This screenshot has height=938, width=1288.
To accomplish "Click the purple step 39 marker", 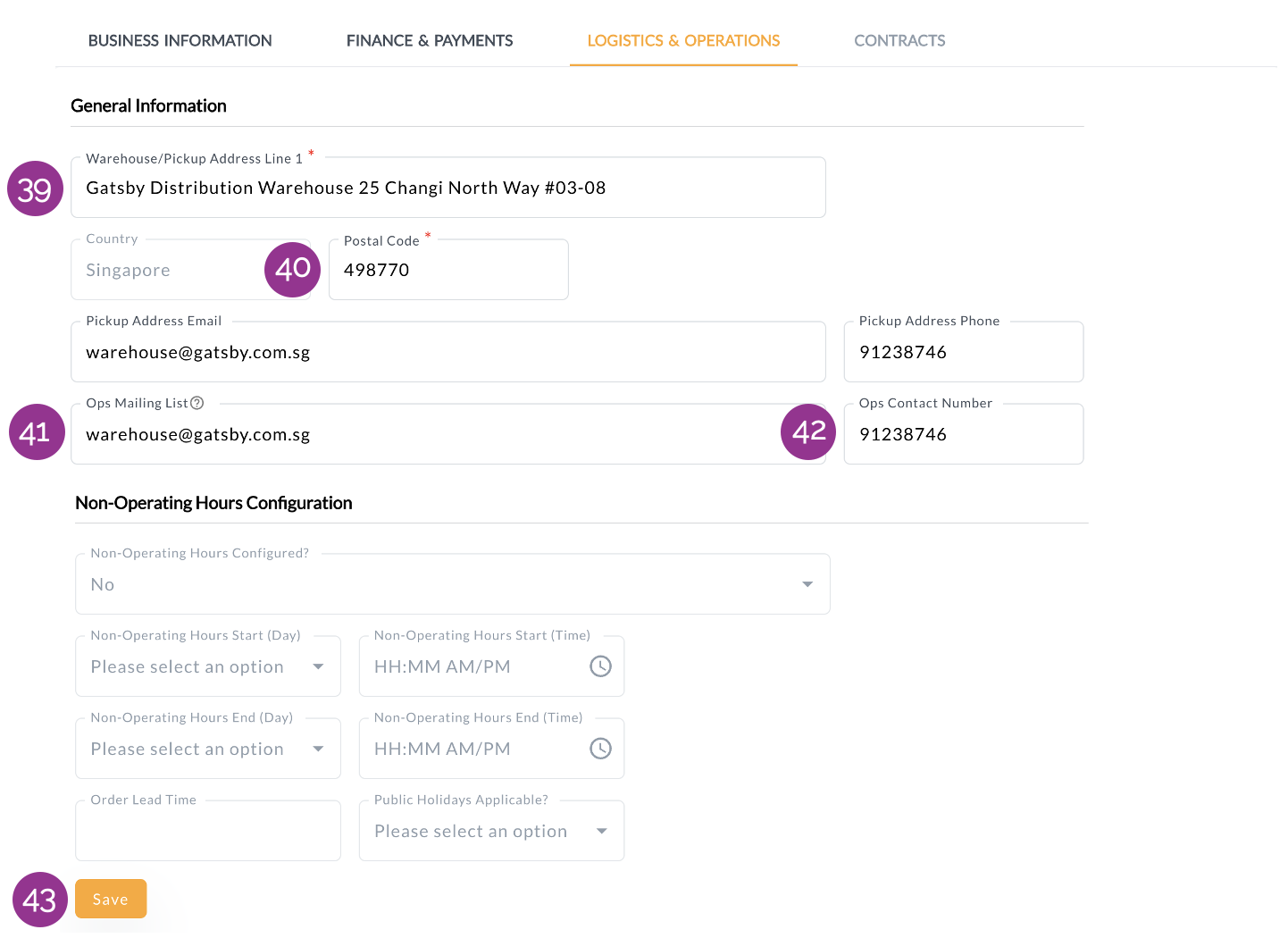I will [x=35, y=188].
